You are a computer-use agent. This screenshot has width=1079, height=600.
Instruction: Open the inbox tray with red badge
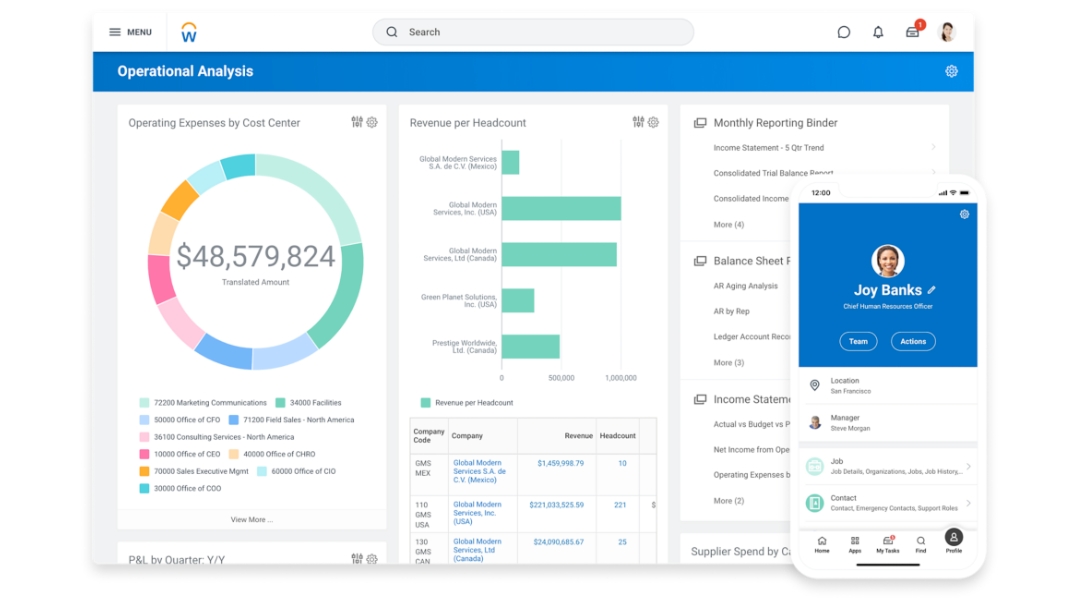(x=912, y=32)
